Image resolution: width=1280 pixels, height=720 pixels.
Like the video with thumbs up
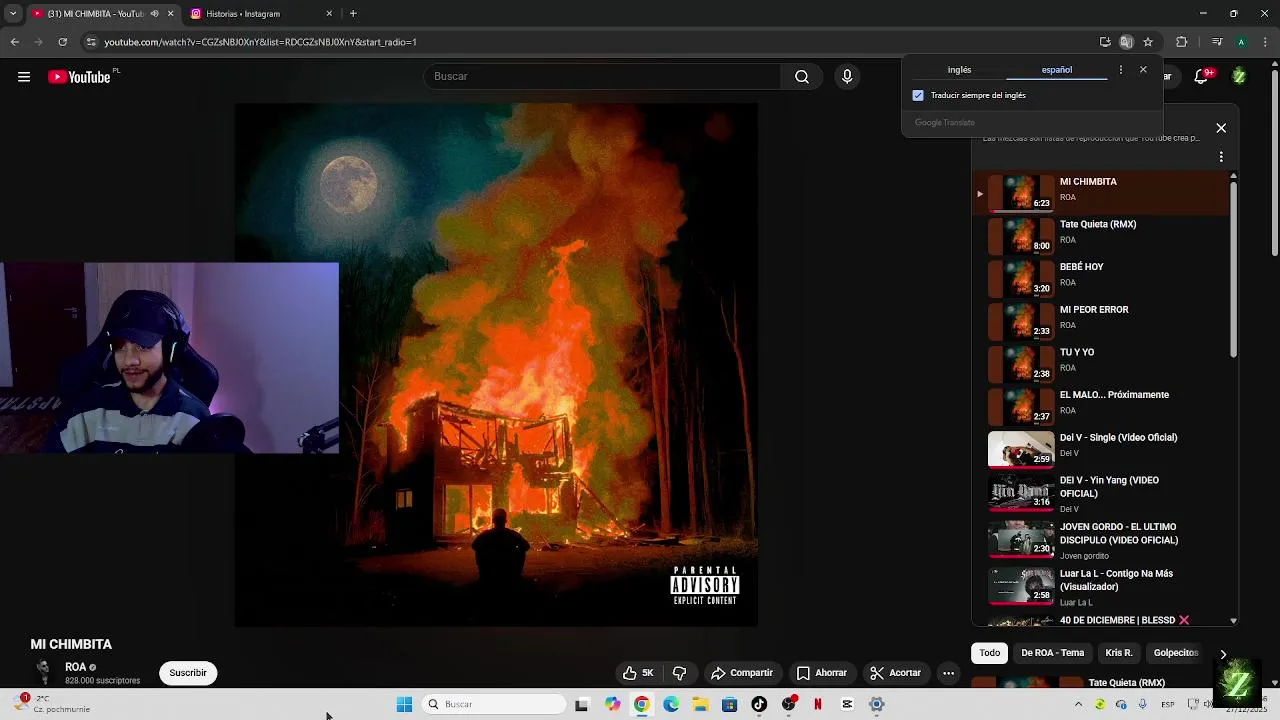(638, 673)
